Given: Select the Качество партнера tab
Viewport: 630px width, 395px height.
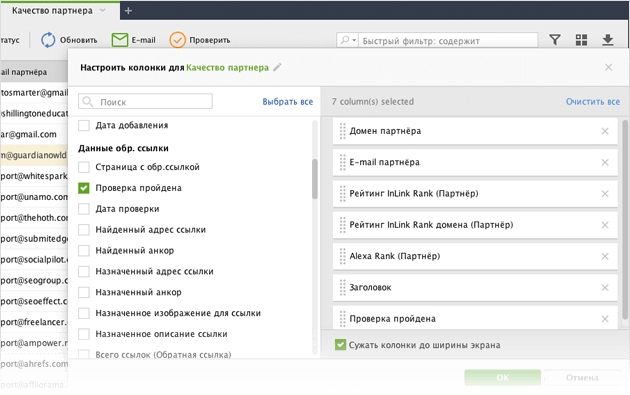Looking at the screenshot, I should [52, 10].
